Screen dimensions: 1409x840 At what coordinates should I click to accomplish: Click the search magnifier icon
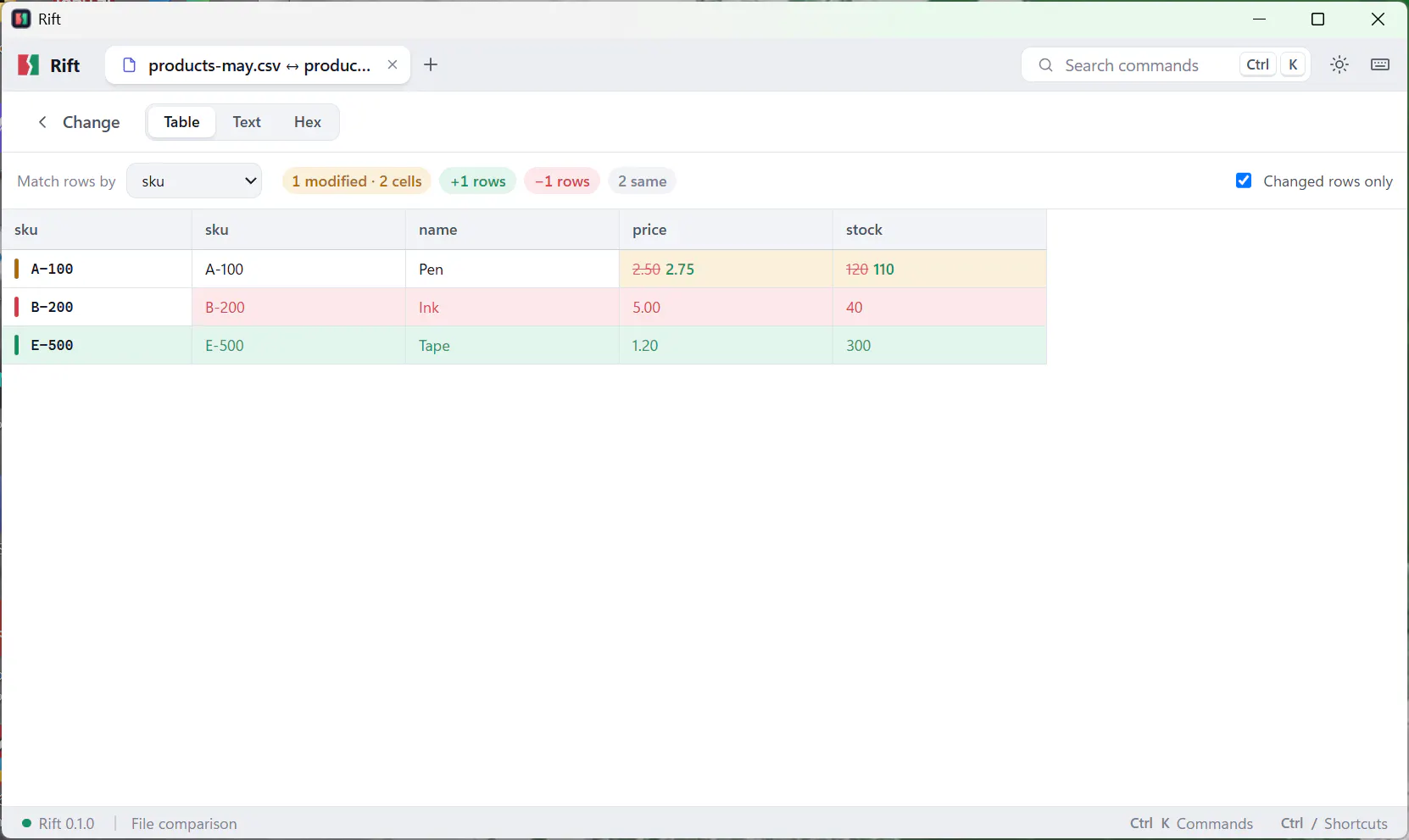pos(1046,65)
